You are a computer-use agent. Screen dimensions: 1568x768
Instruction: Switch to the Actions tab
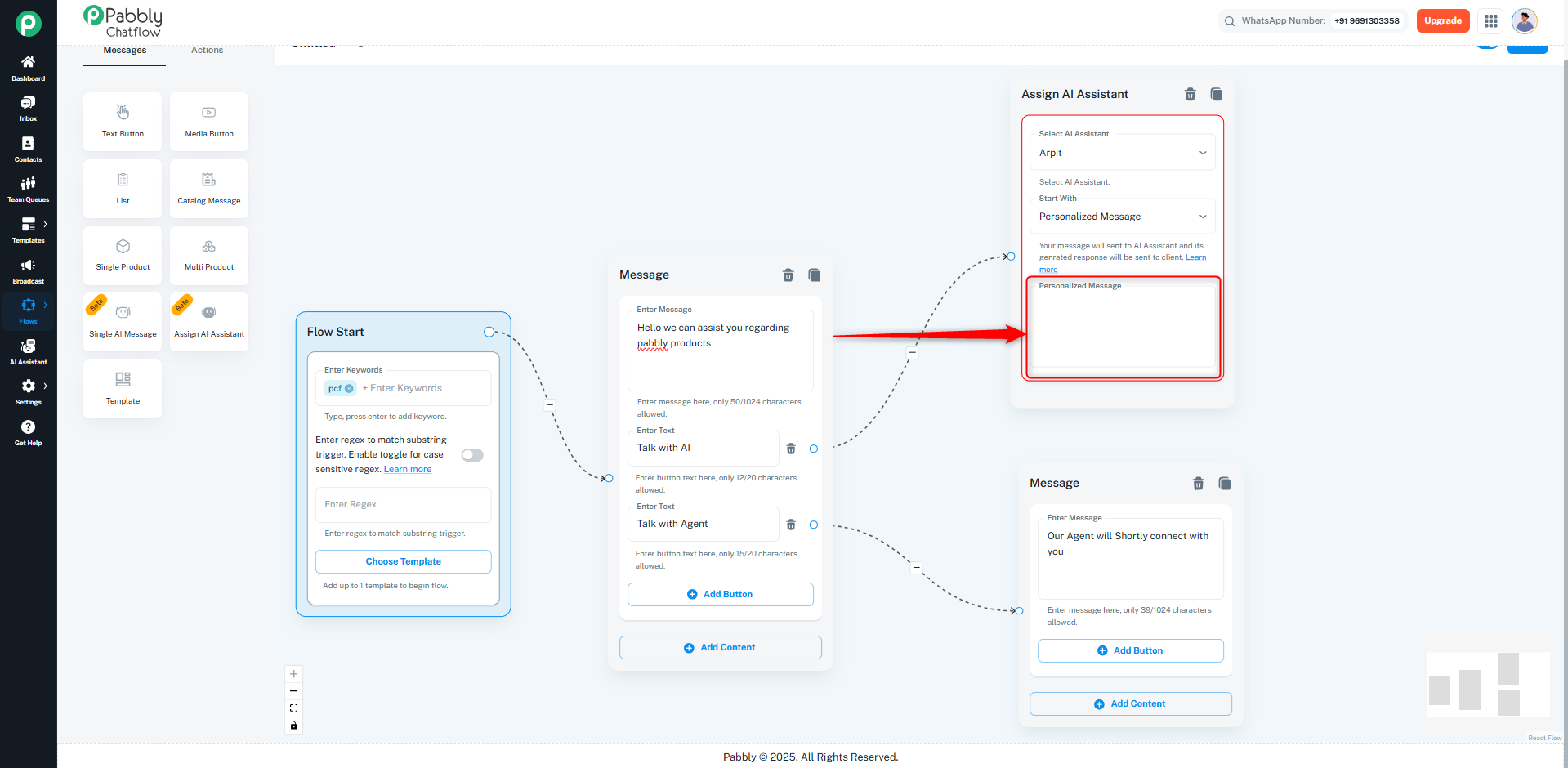[x=207, y=51]
